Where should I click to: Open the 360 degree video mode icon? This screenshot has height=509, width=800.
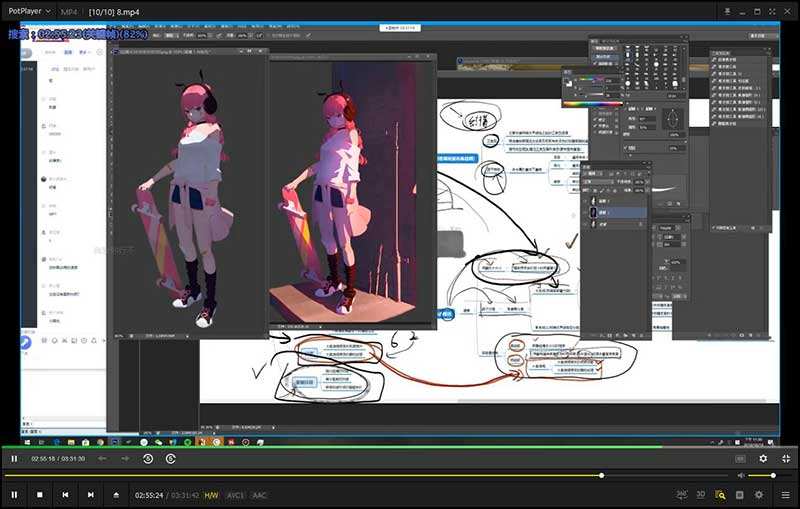(x=682, y=495)
